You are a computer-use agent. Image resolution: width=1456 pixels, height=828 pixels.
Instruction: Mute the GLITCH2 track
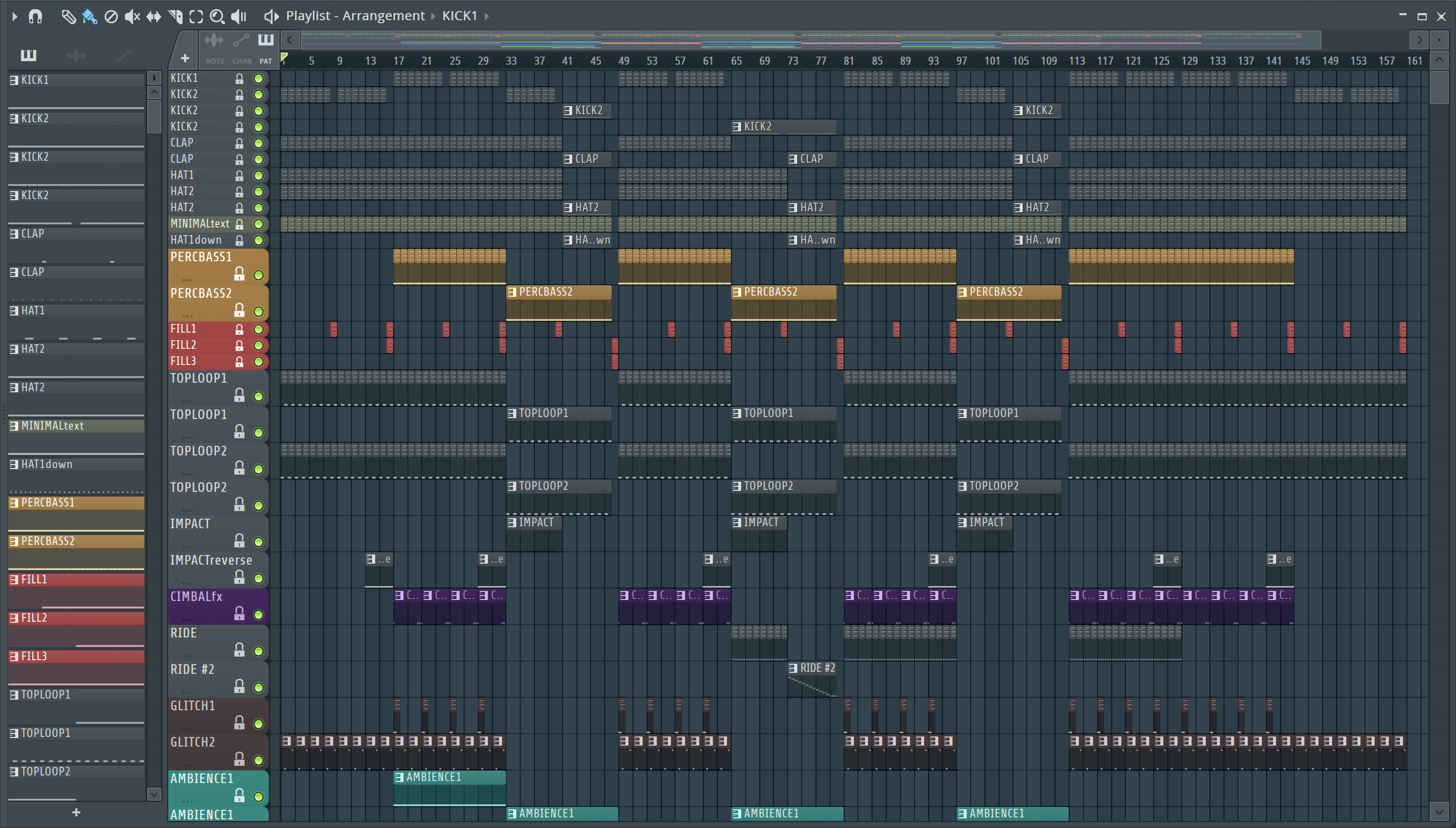point(259,760)
